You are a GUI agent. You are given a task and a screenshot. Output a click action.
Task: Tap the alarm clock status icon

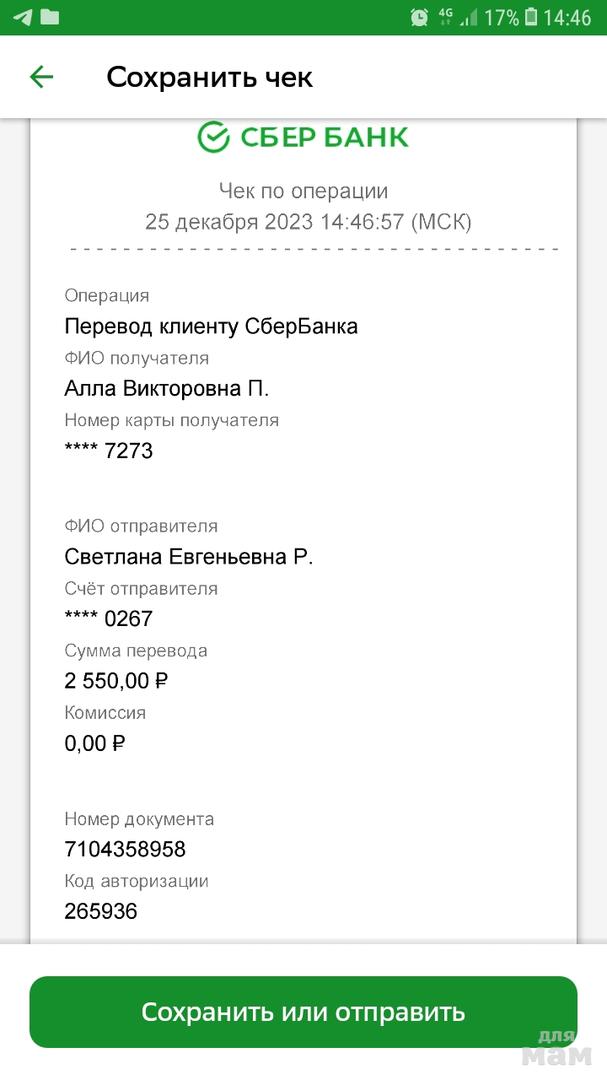(419, 17)
